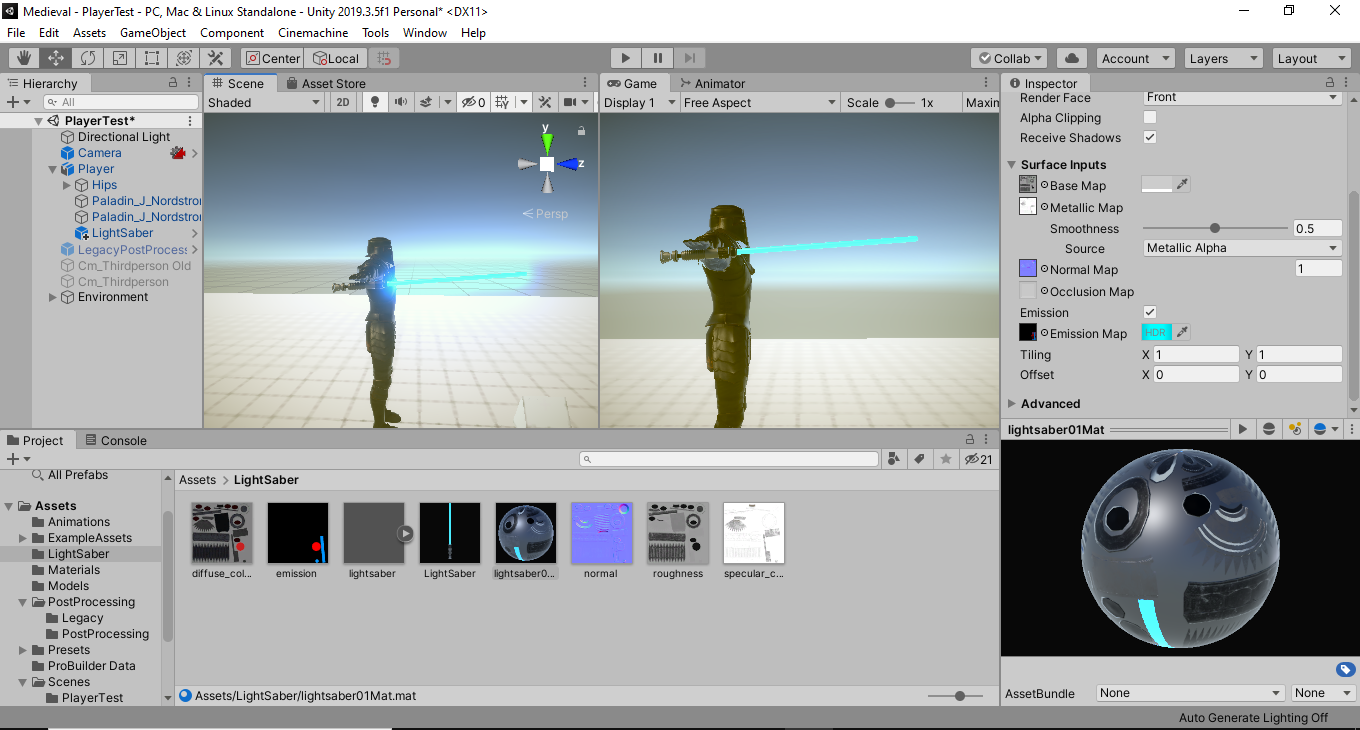Screen dimensions: 1360x730
Task: Click the favorites star icon in Project
Action: click(945, 459)
